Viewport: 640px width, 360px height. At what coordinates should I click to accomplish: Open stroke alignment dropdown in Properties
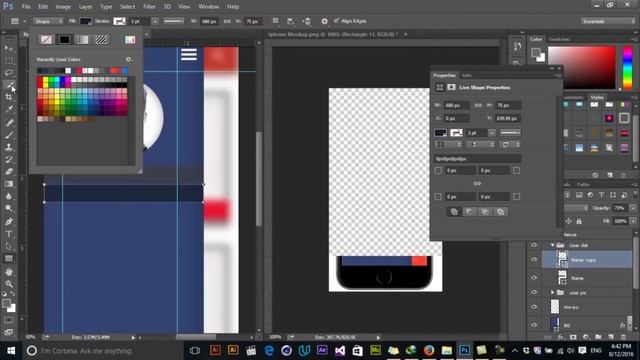pos(448,144)
